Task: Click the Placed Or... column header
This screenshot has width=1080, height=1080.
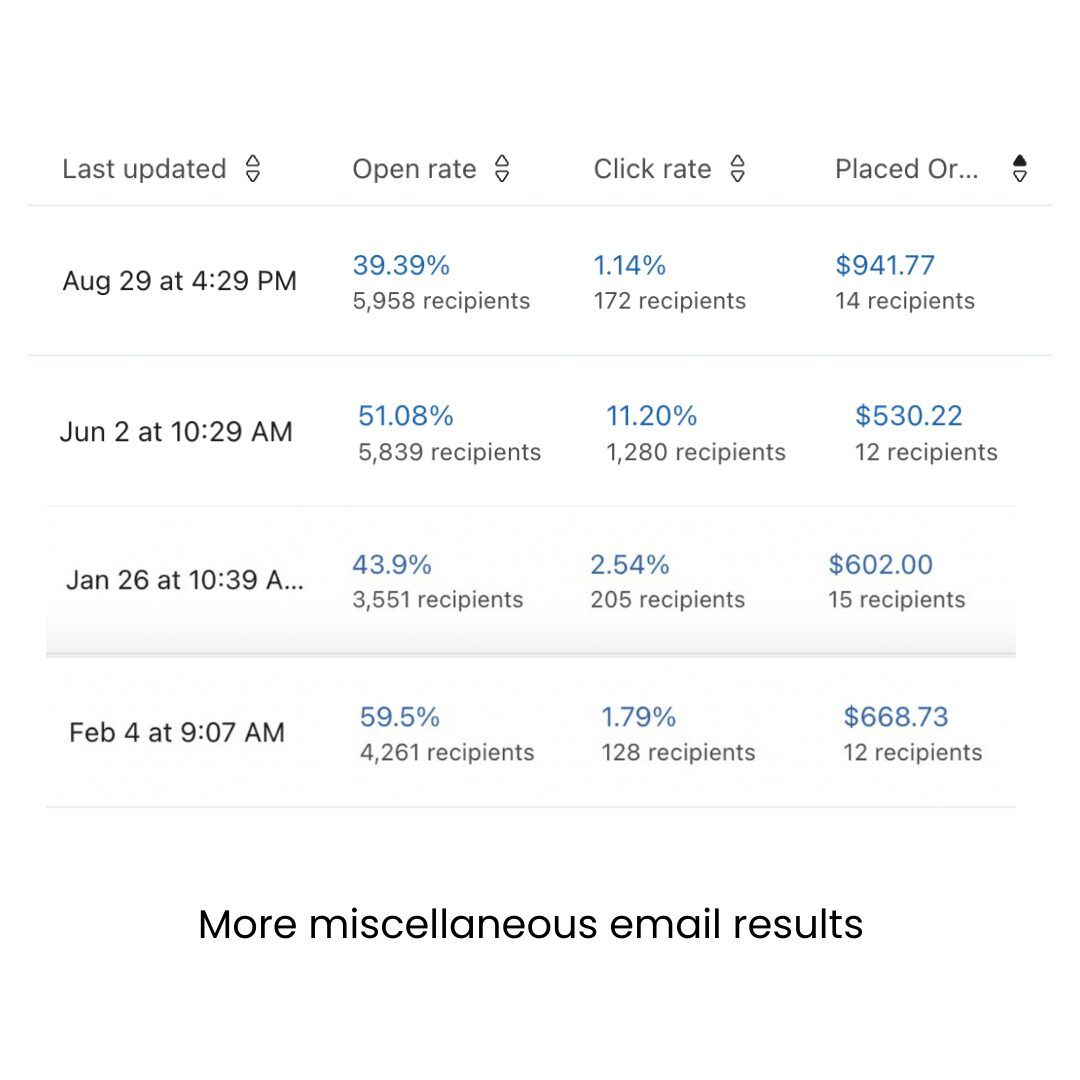Action: pos(906,169)
